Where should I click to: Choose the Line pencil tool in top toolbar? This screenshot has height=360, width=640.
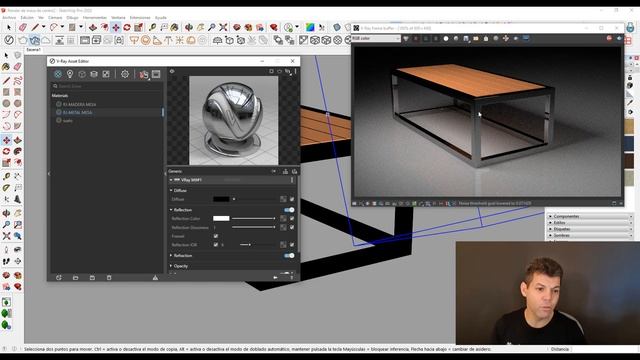35,27
